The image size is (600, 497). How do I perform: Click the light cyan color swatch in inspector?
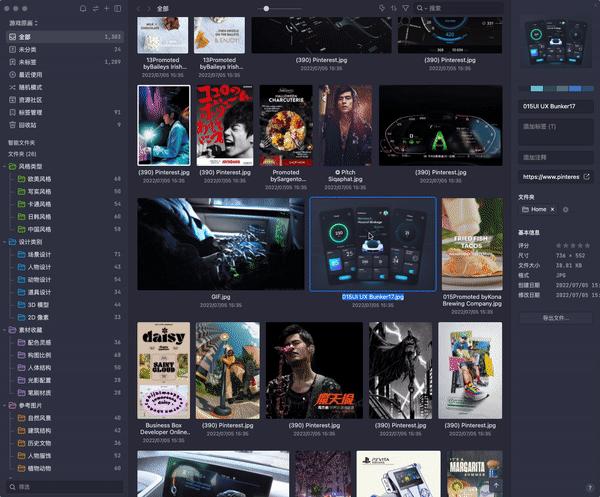point(536,88)
